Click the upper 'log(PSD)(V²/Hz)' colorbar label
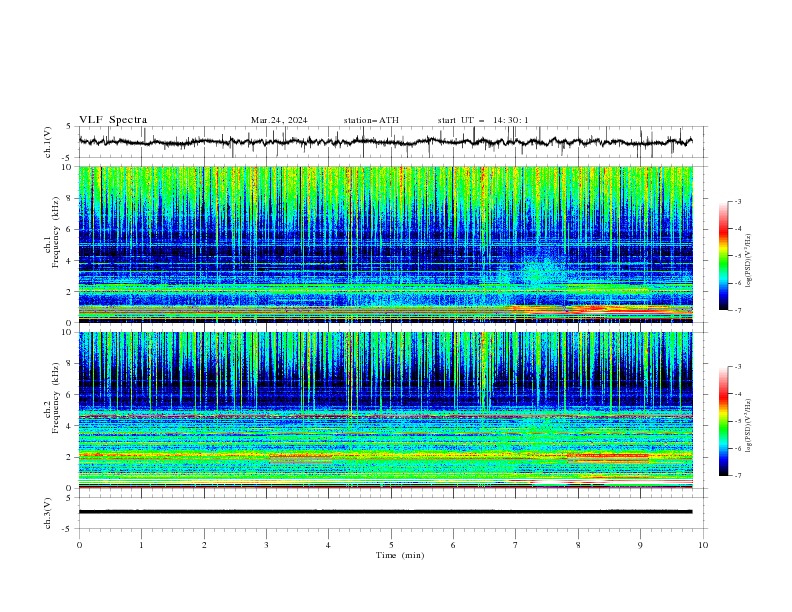 point(748,261)
